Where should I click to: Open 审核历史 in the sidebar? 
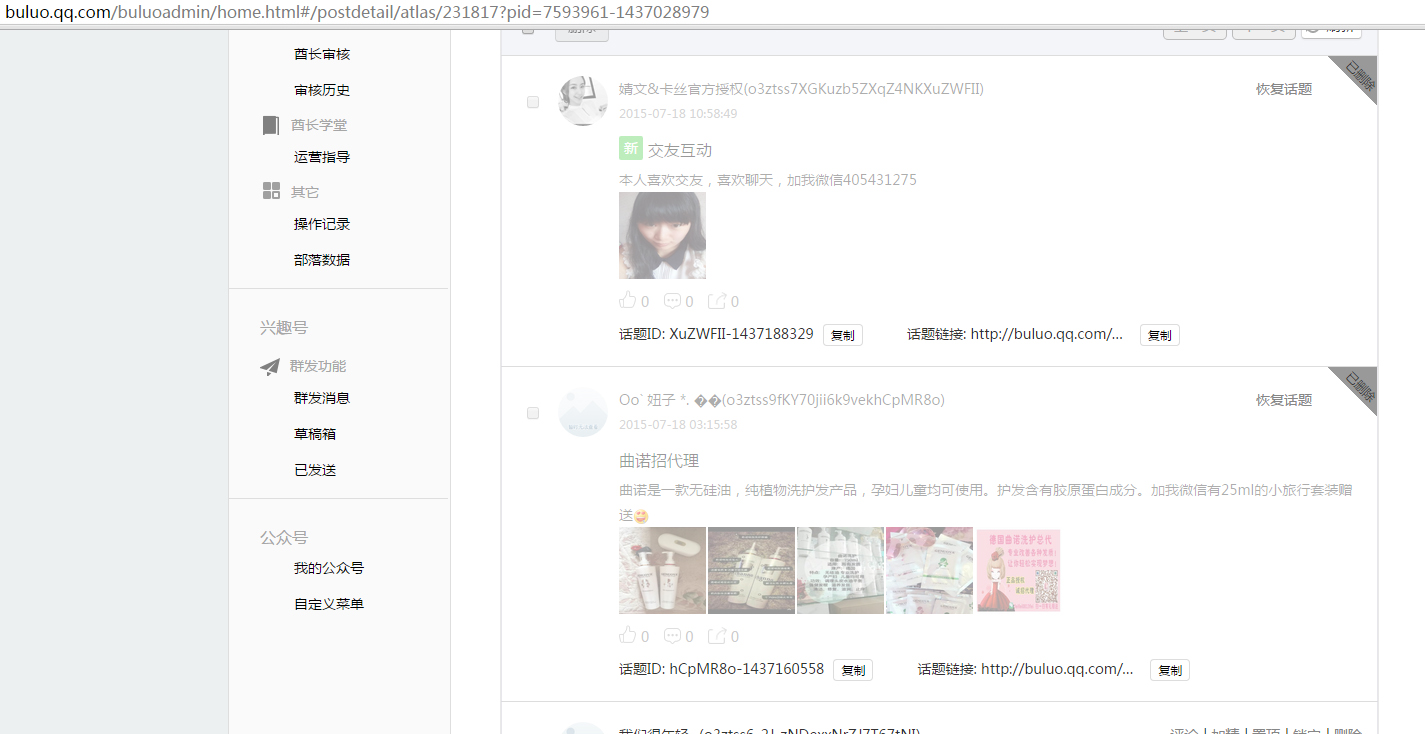322,90
